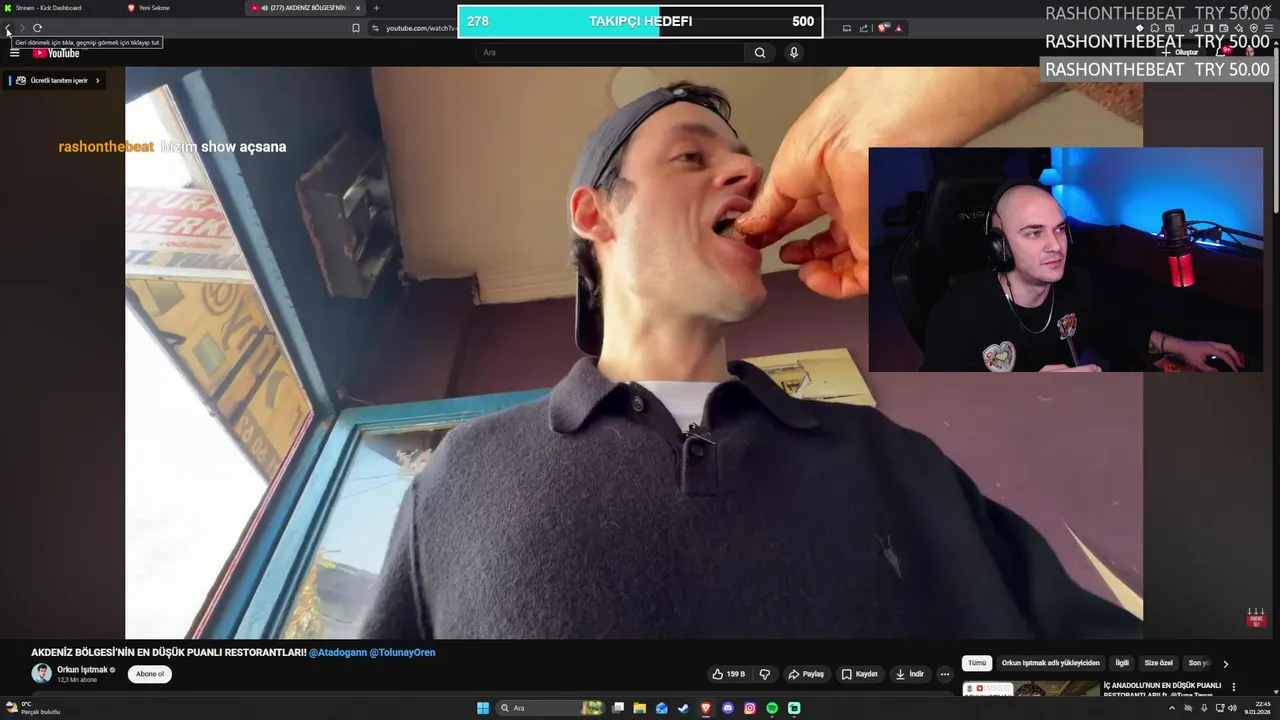Image resolution: width=1280 pixels, height=720 pixels.
Task: Click the Oluştur create button
Action: click(1181, 52)
